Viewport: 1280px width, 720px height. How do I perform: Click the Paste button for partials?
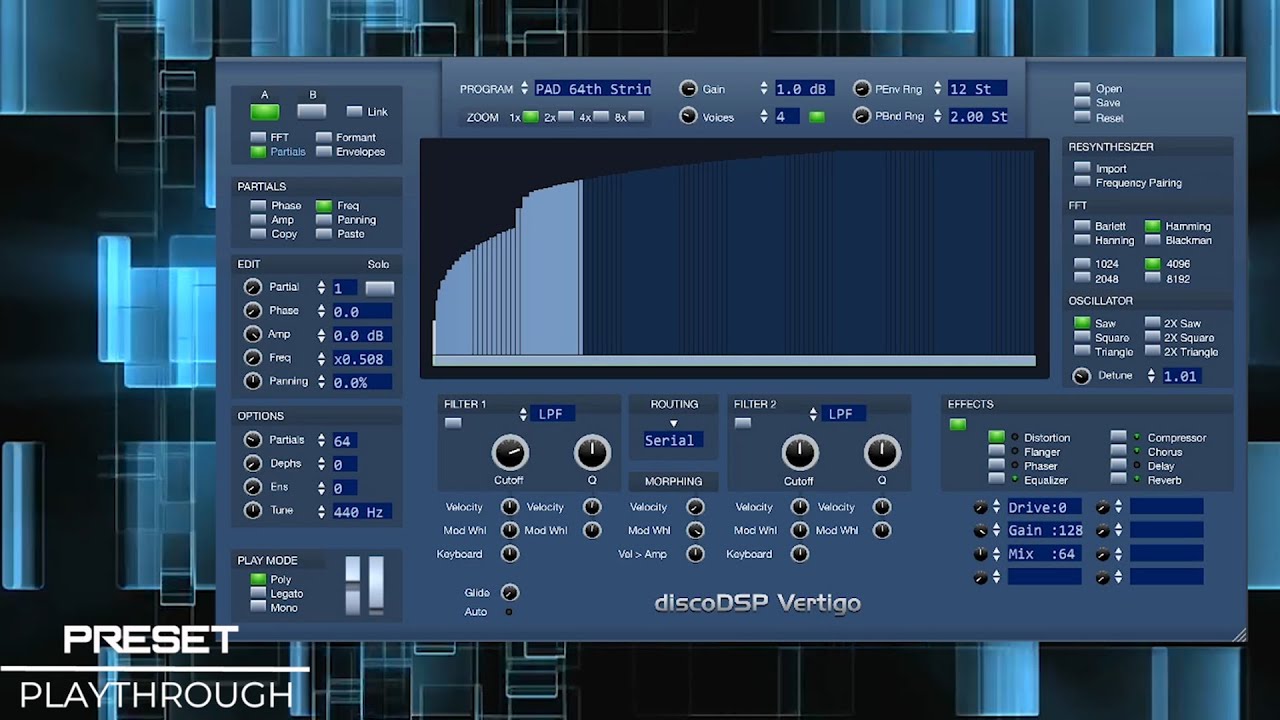[324, 234]
